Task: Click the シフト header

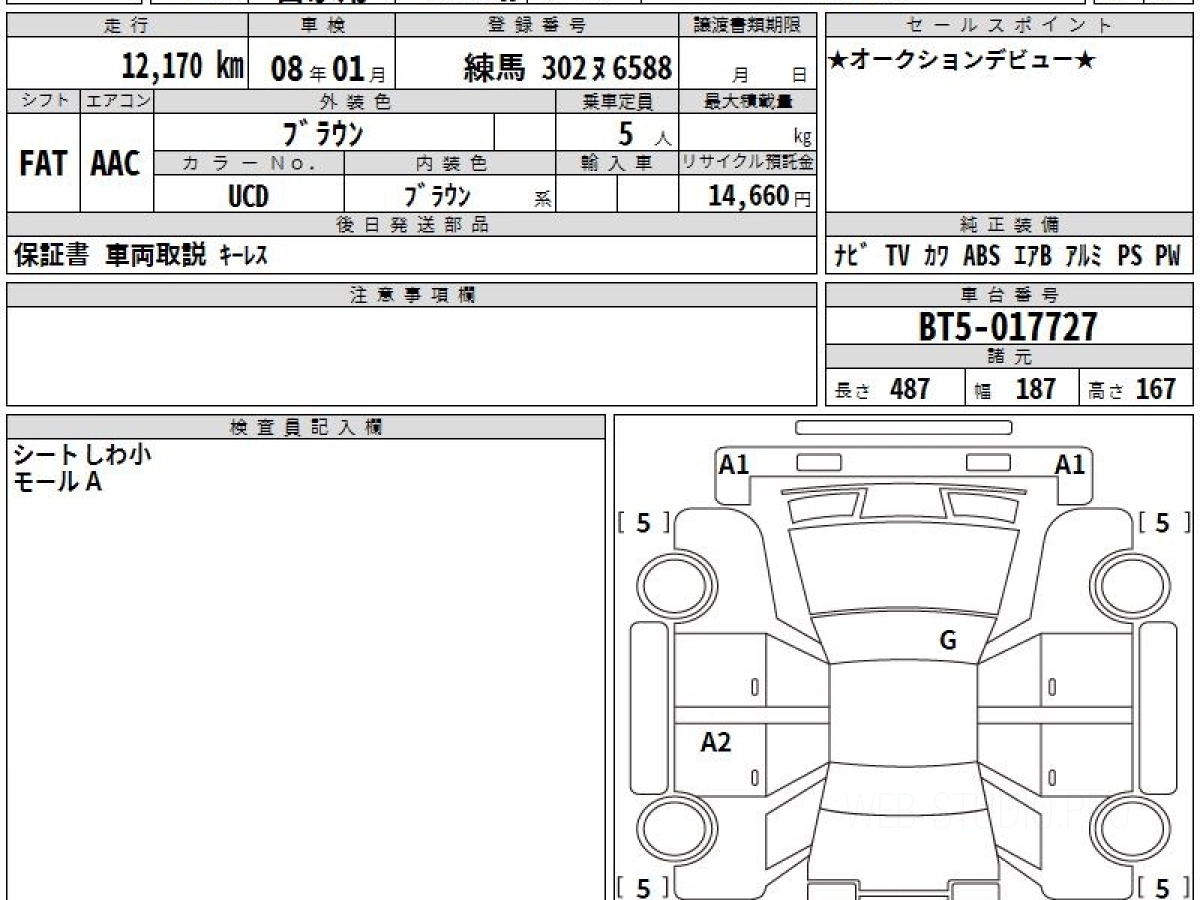Action: point(43,101)
